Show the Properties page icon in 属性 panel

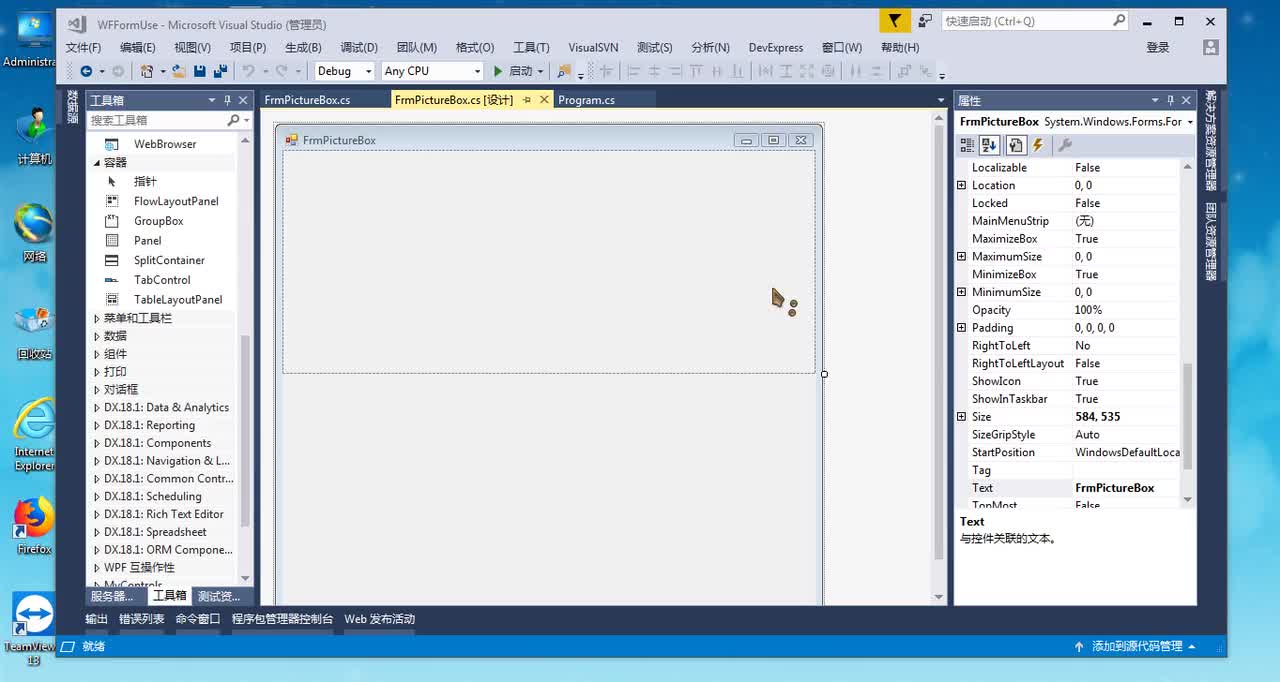tap(1015, 145)
